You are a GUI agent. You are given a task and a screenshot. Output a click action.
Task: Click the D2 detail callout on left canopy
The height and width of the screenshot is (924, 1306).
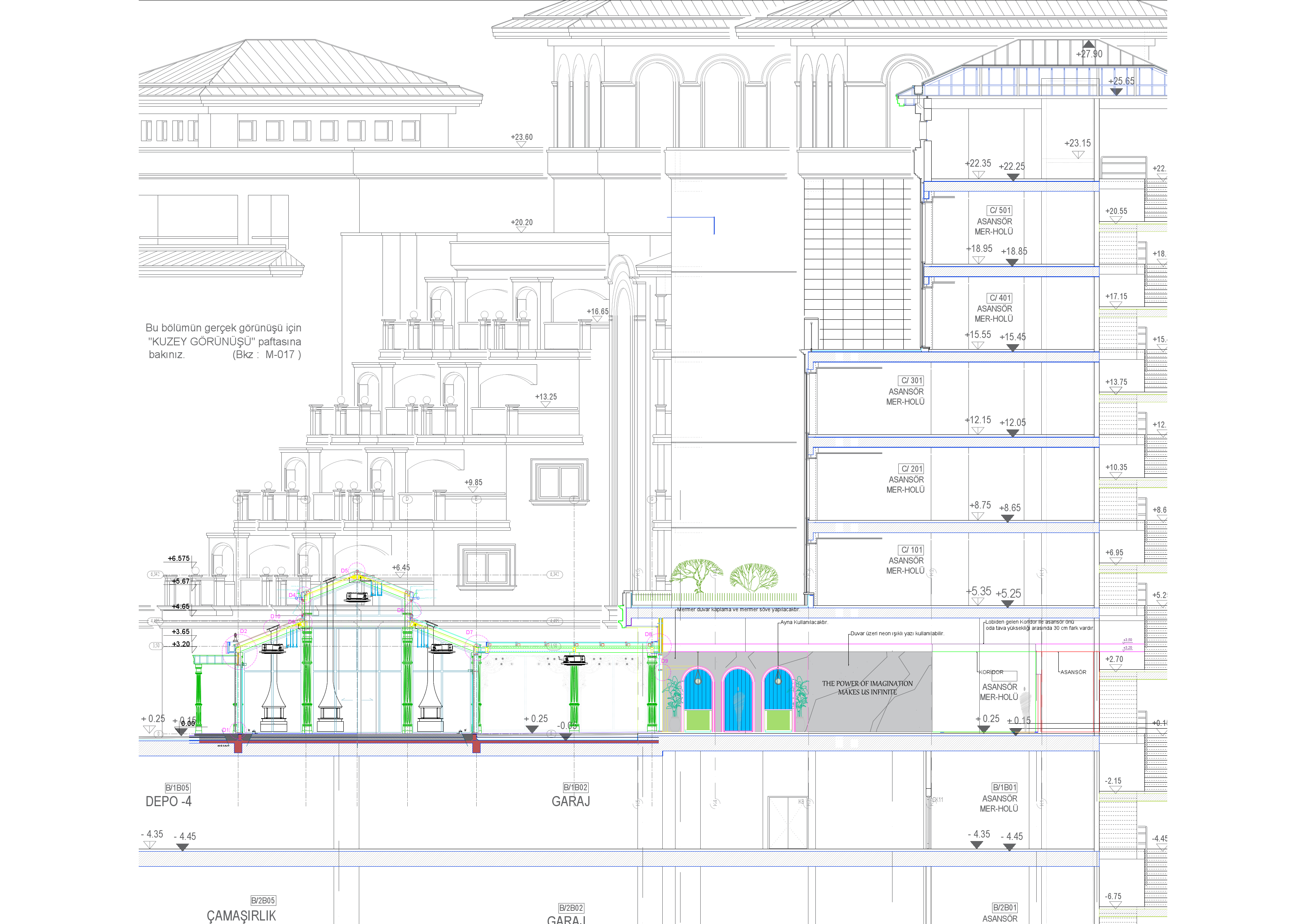point(243,631)
